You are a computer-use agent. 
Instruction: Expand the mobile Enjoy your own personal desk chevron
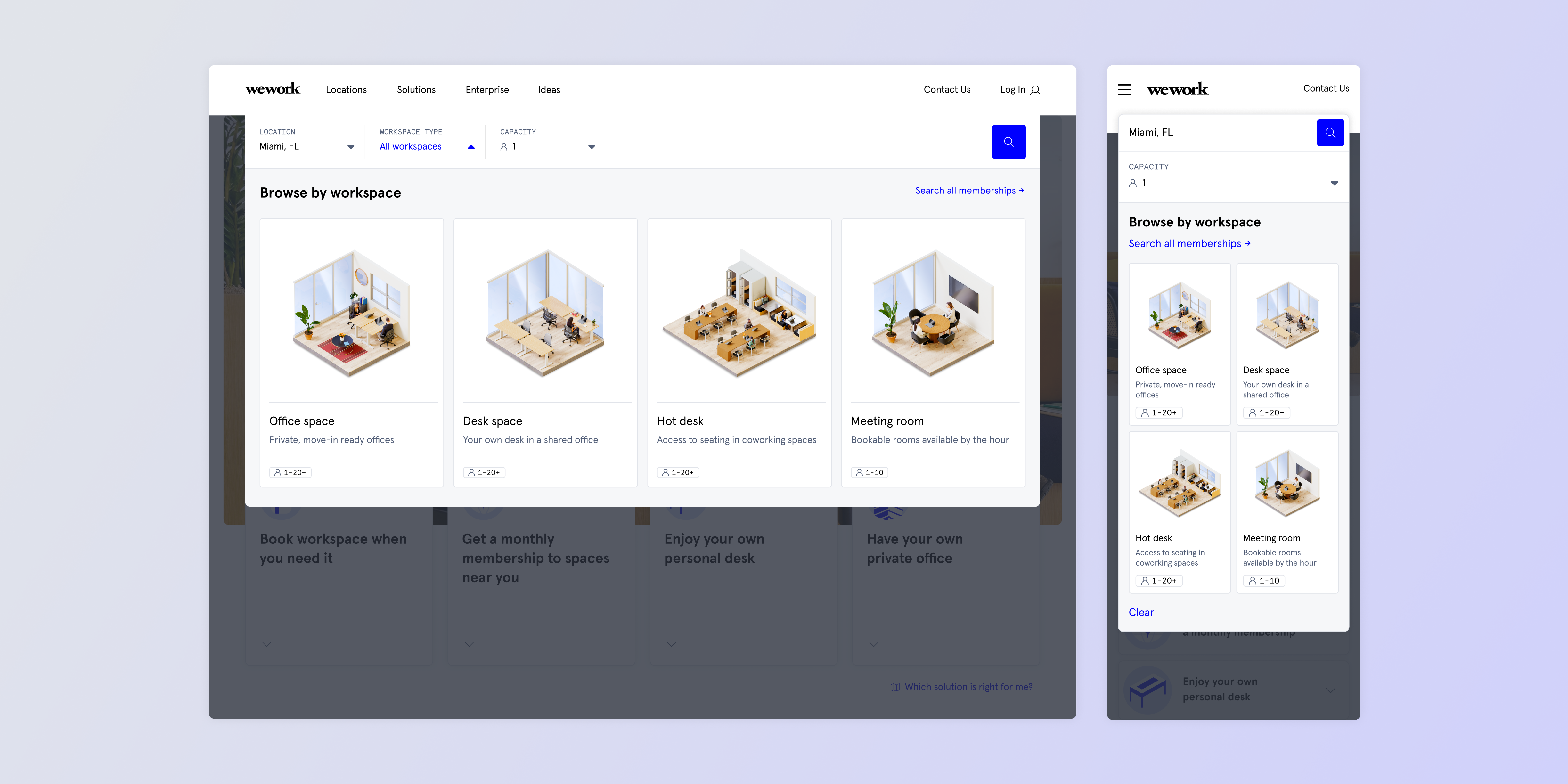click(1331, 690)
